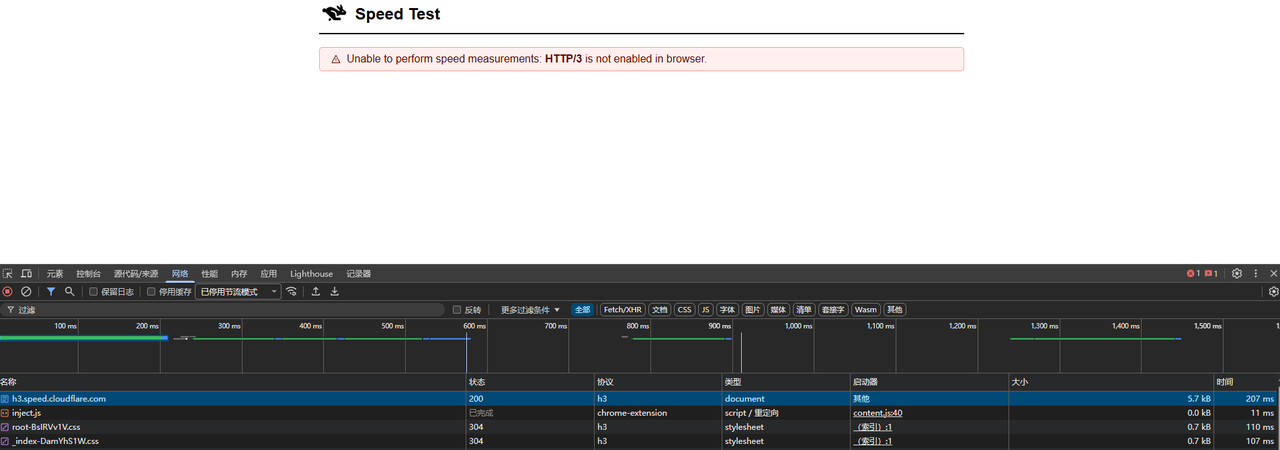1280x450 pixels.
Task: Clear the network log
Action: point(26,292)
